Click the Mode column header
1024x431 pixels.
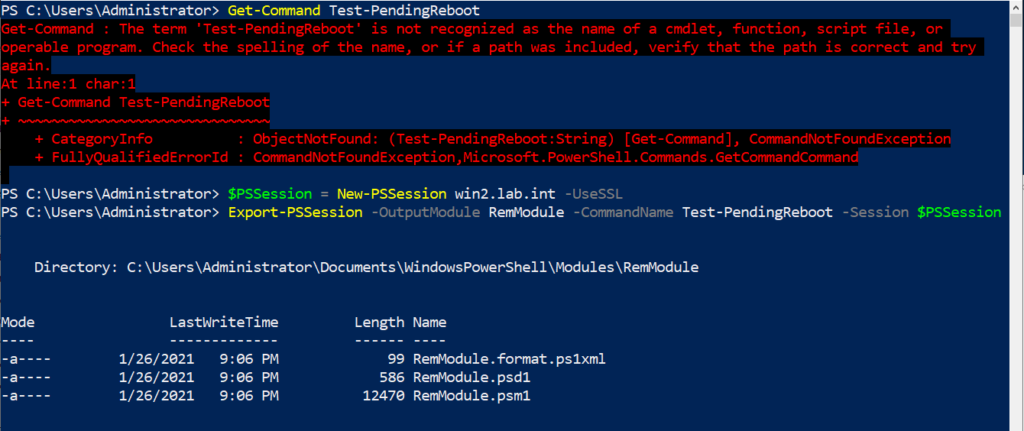(x=18, y=322)
